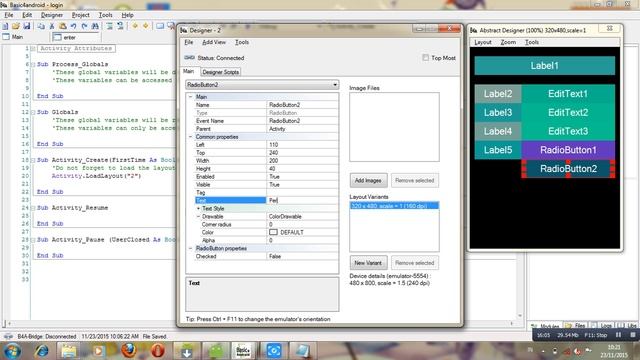Click the Save floppy disk icon

coord(27,26)
